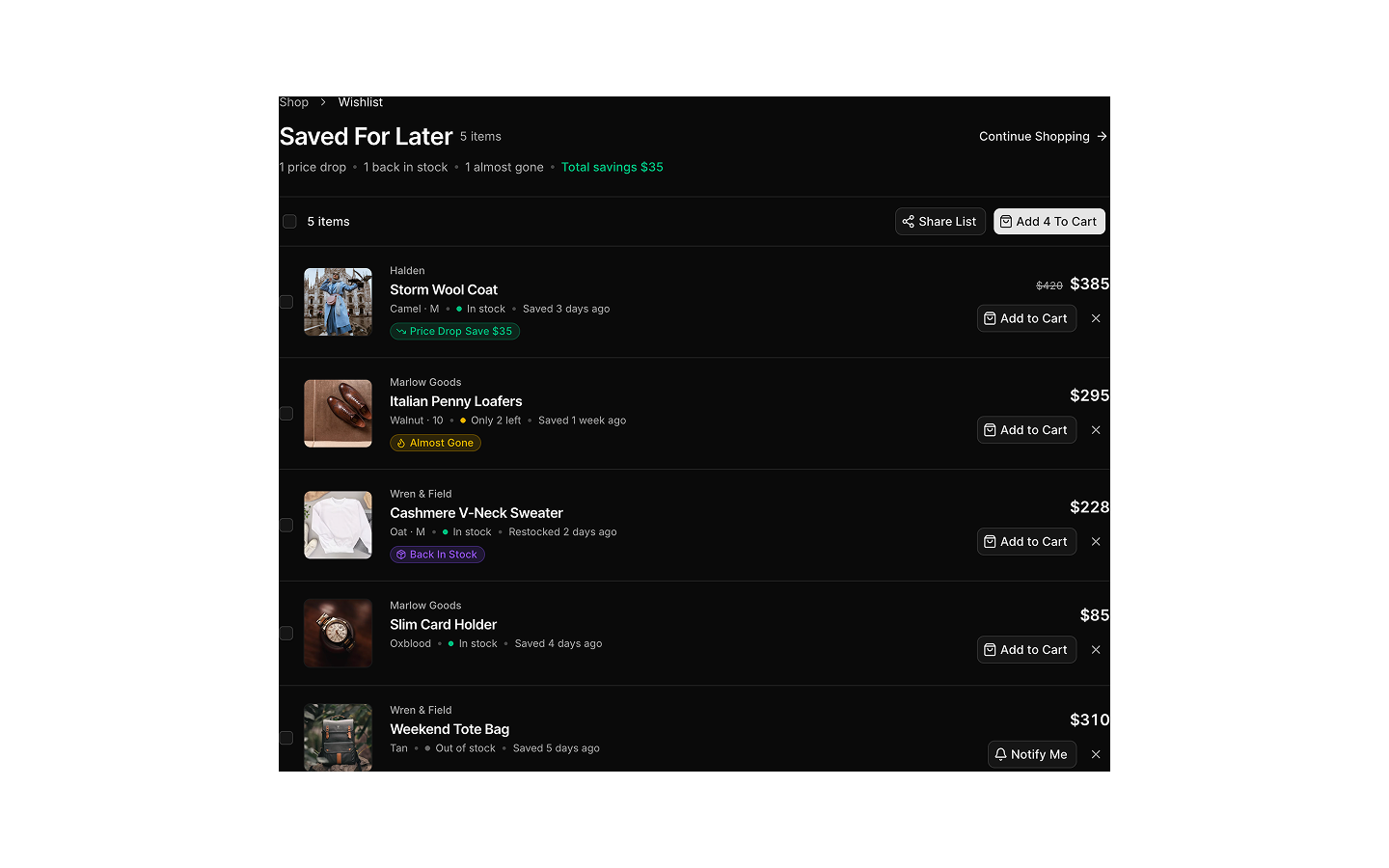Remove Italian Penny Loafers with X icon
1389x868 pixels.
(x=1096, y=430)
